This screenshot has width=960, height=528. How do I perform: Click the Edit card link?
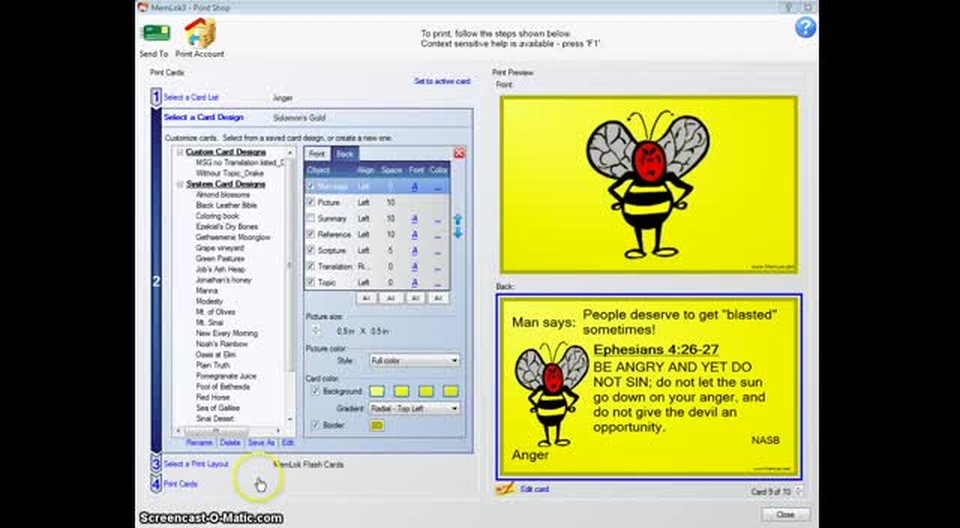pyautogui.click(x=534, y=489)
